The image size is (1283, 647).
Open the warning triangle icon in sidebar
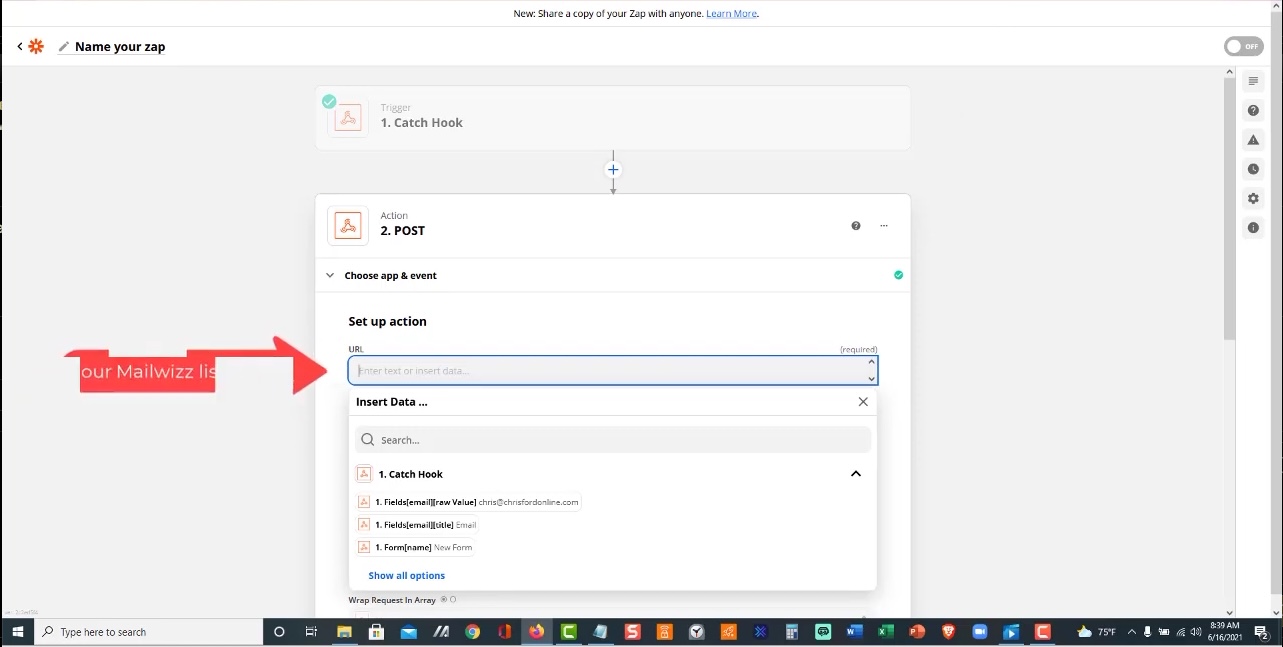(x=1253, y=140)
